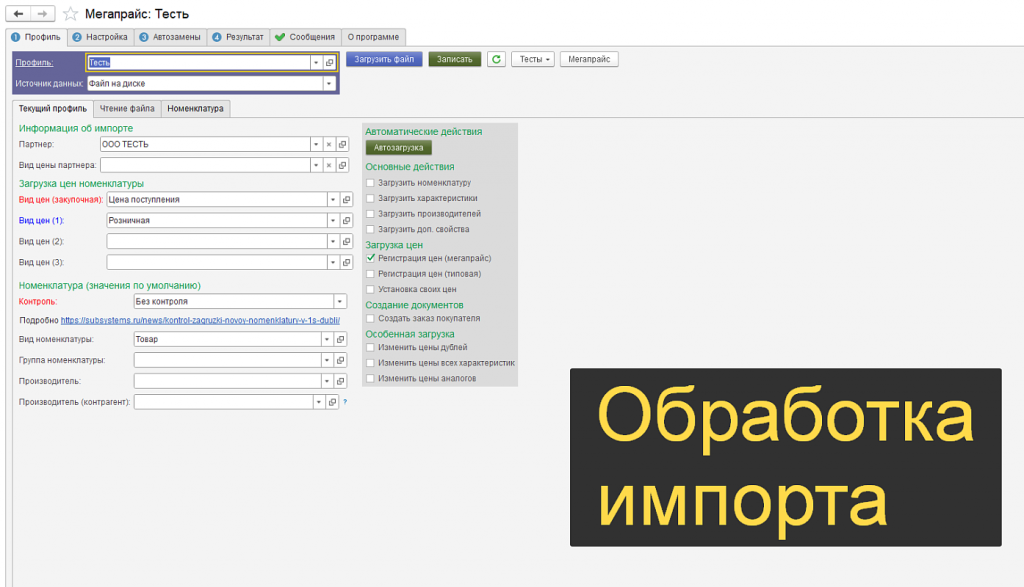Check Изменить цены дублей
Viewport: 1024px width, 587px height.
(x=370, y=347)
